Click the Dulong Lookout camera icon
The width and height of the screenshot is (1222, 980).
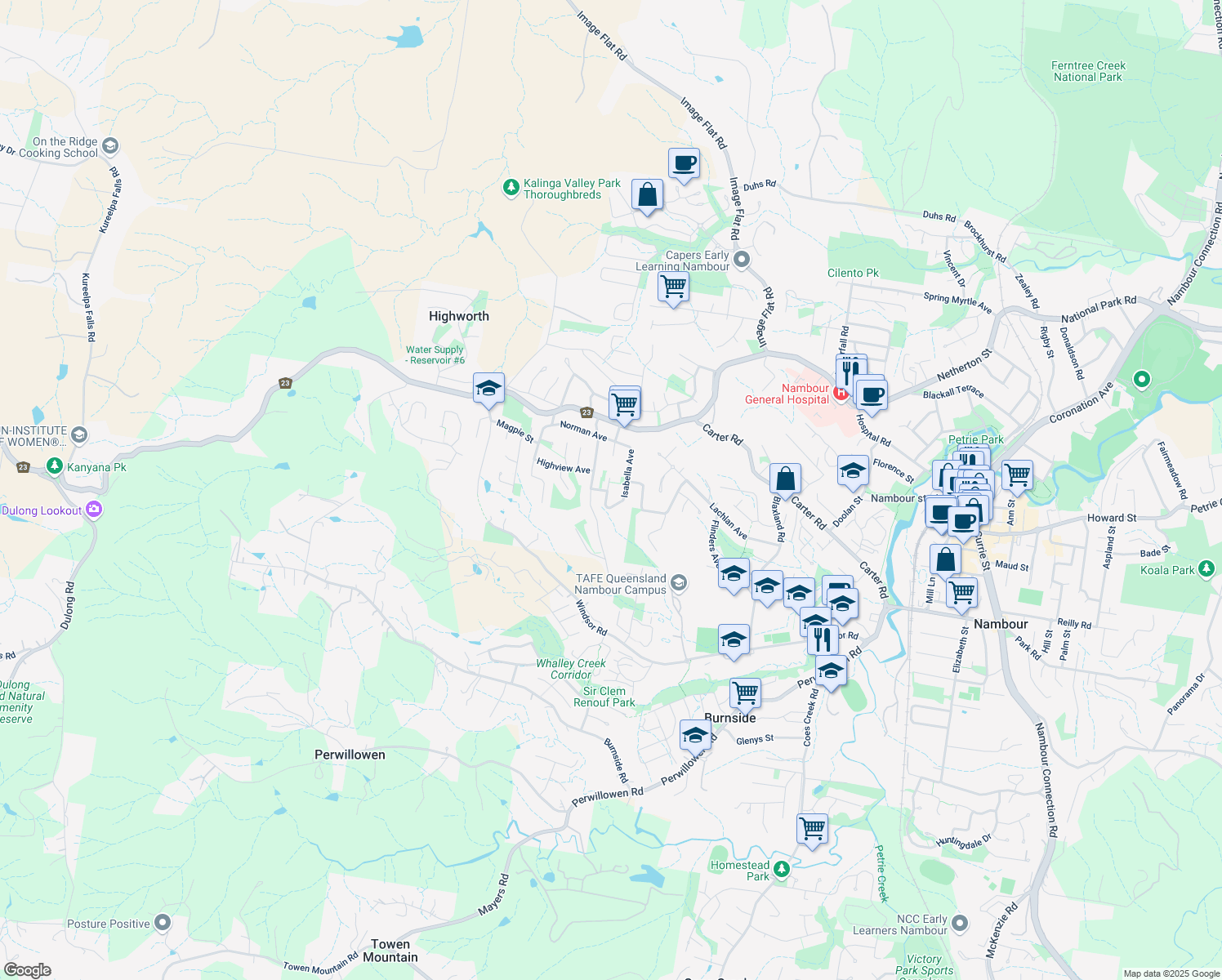click(93, 510)
